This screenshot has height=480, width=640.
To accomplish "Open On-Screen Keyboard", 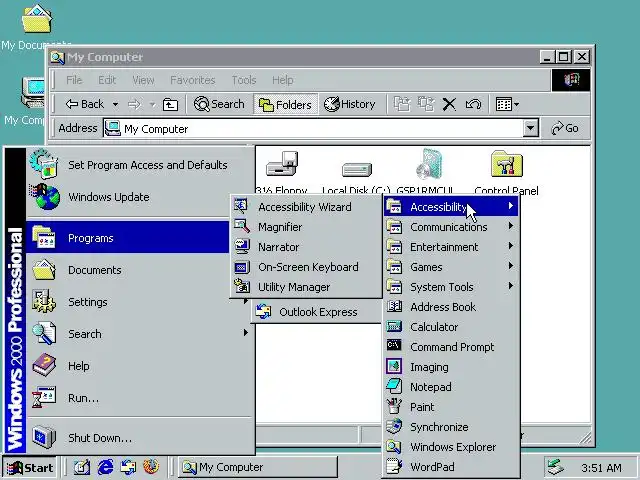I will coord(306,267).
